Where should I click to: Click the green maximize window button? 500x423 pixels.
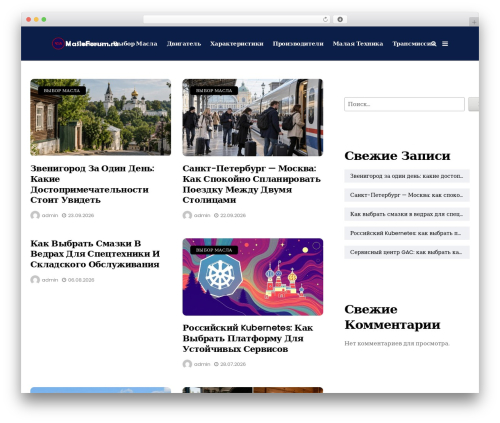click(x=44, y=19)
